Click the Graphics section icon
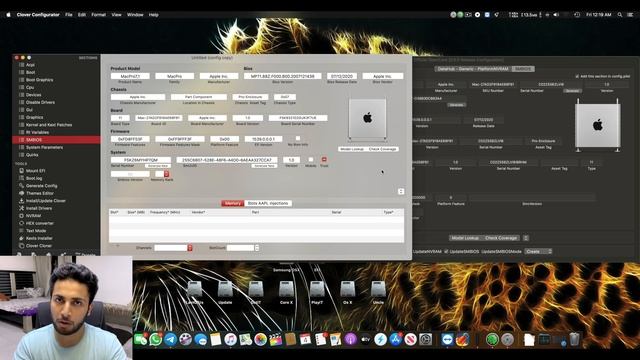The height and width of the screenshot is (360, 640). (x=21, y=117)
